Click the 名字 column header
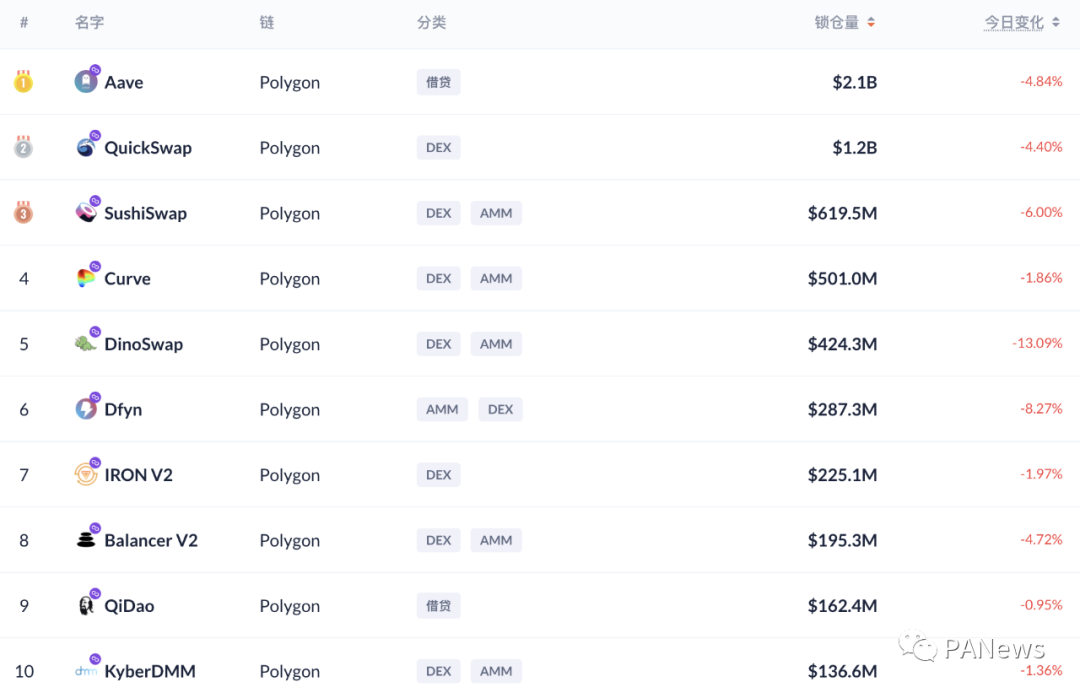 89,23
